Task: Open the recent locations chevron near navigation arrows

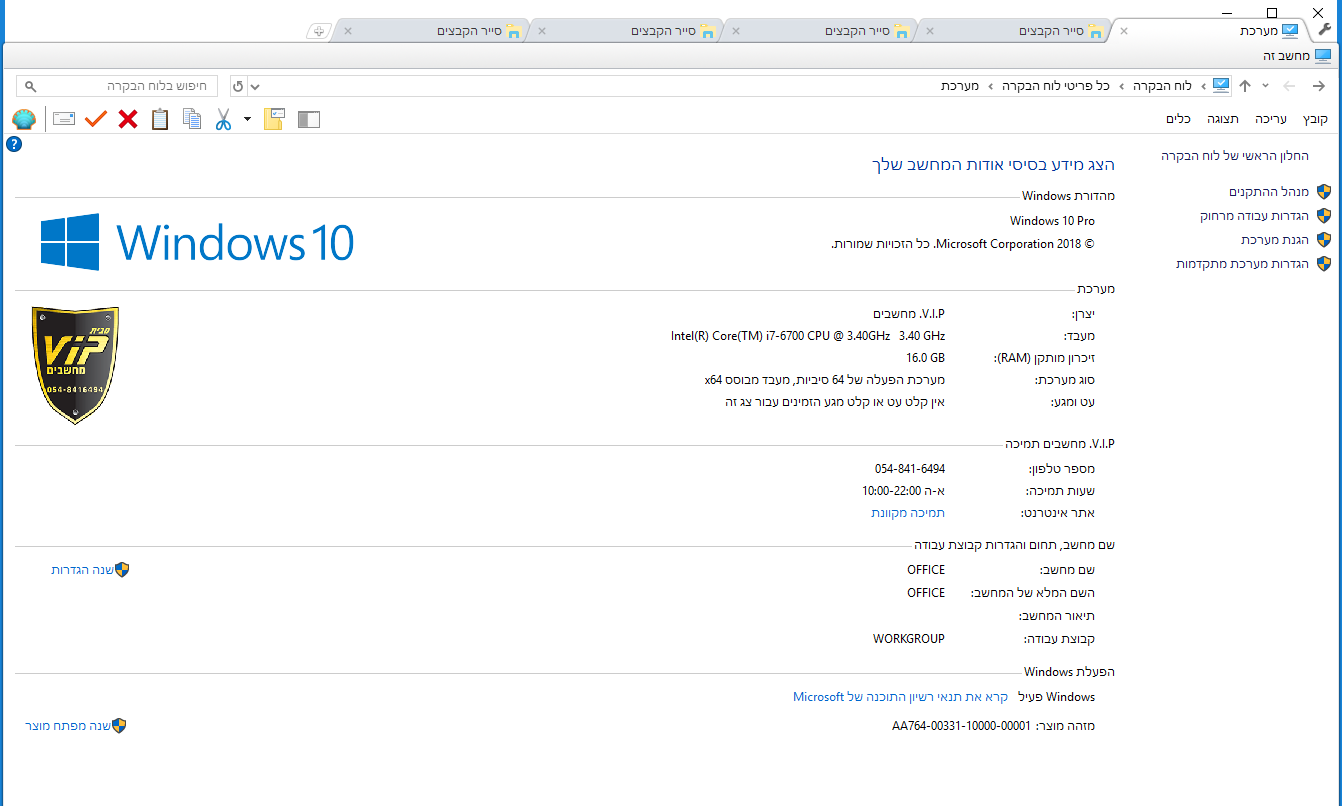Action: pyautogui.click(x=1265, y=86)
